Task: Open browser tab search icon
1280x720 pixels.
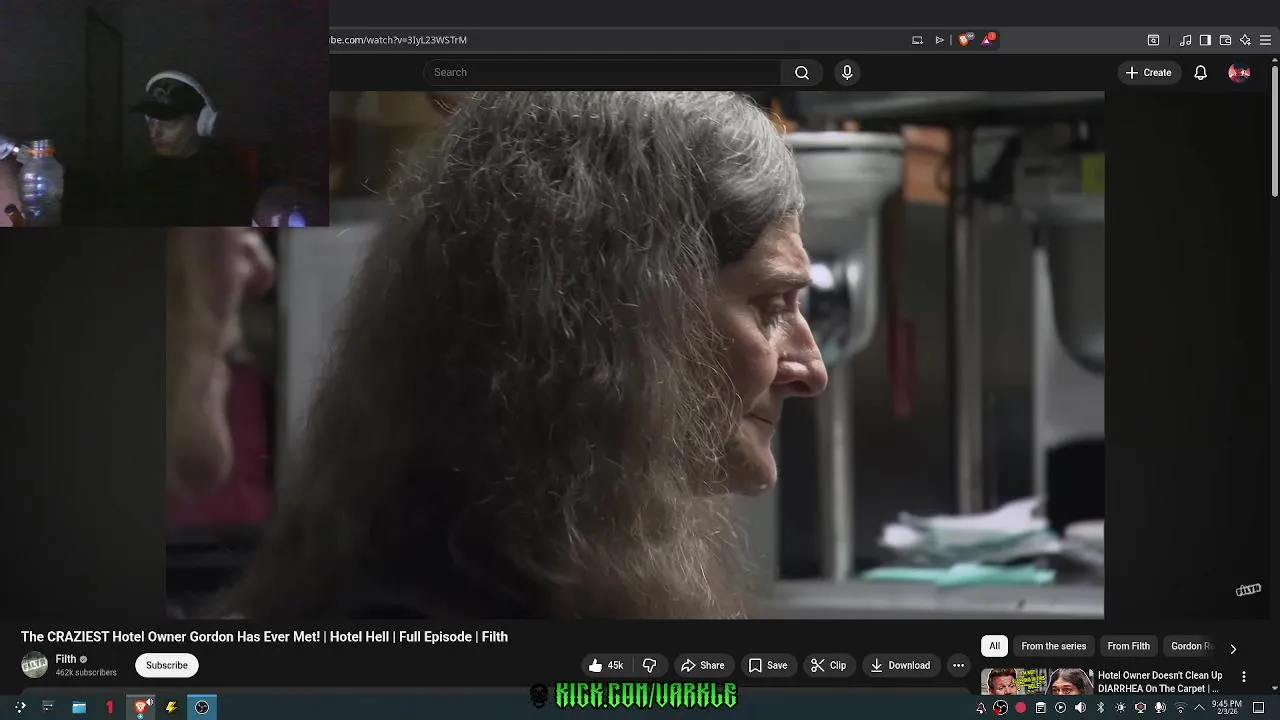Action: click(1153, 40)
